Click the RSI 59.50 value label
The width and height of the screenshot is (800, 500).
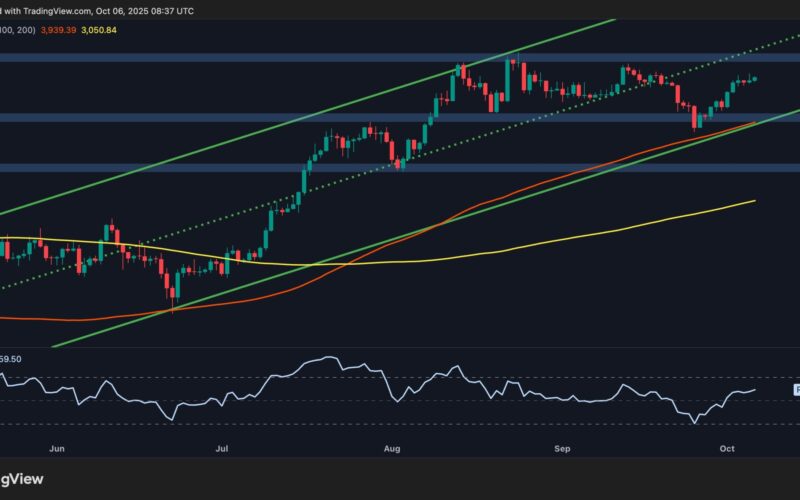11,357
